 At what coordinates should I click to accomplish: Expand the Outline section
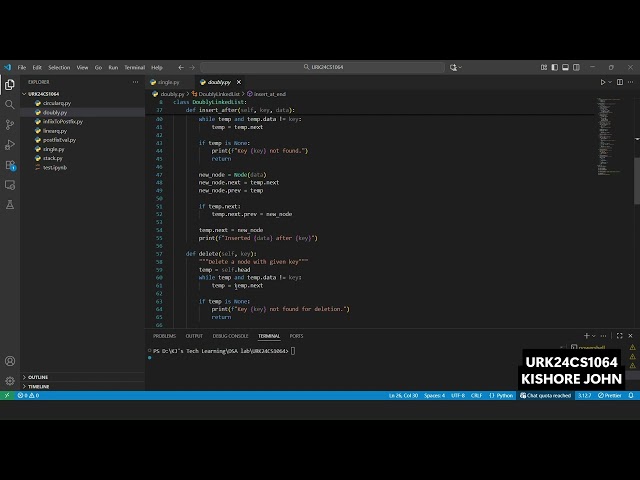tap(38, 377)
